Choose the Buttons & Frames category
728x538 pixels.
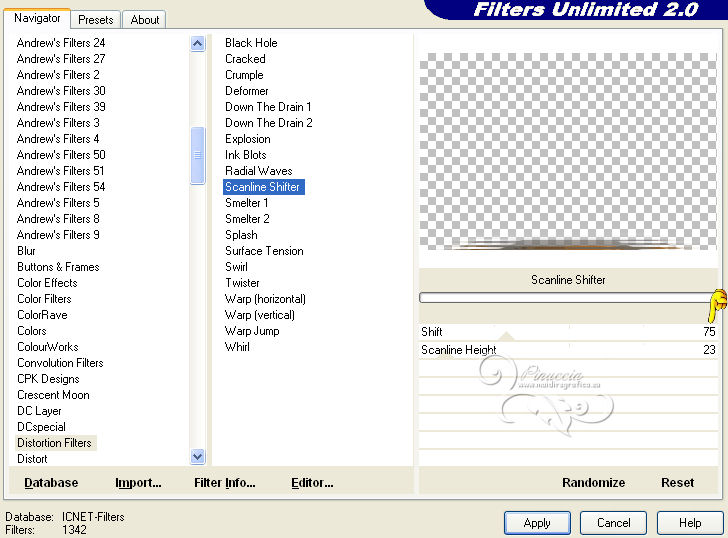pos(58,267)
